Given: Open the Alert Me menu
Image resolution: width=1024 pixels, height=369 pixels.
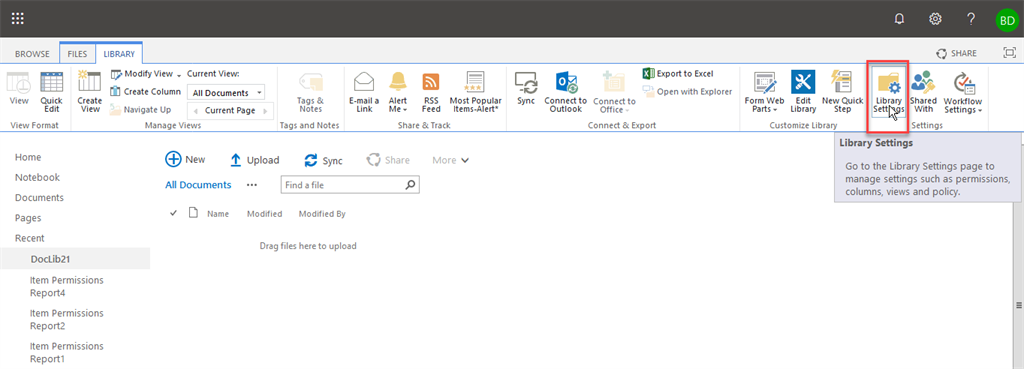Looking at the screenshot, I should coord(398,91).
